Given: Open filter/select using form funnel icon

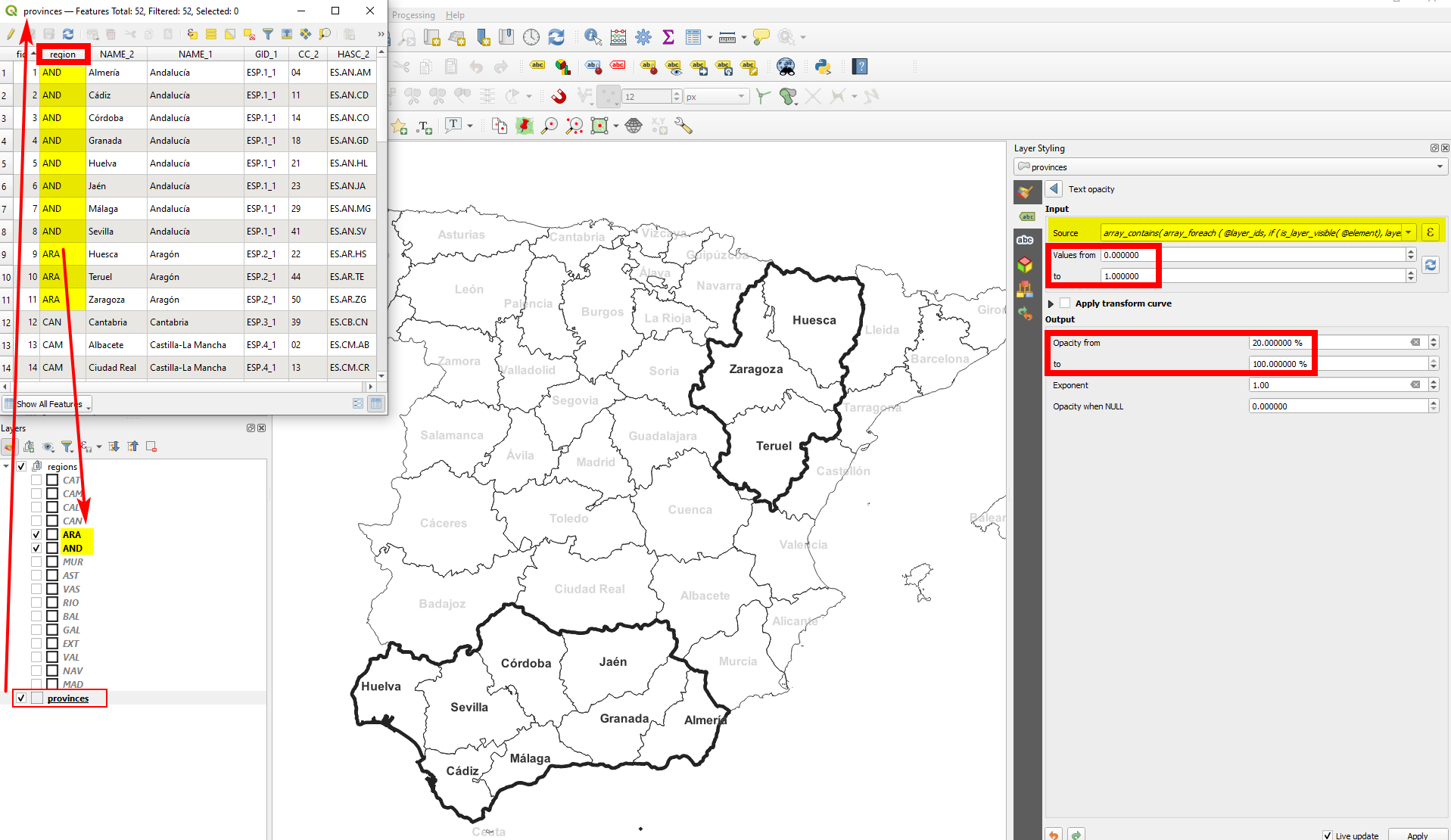Looking at the screenshot, I should point(268,34).
